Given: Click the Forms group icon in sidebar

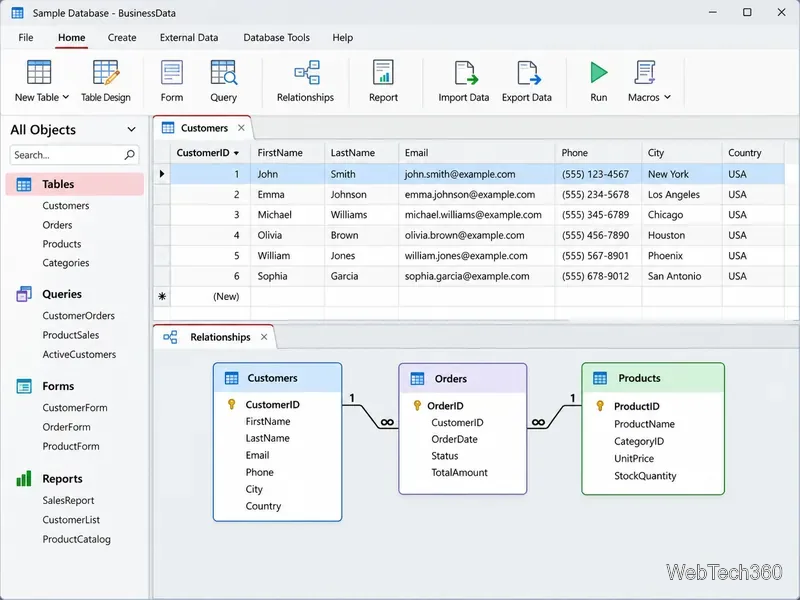Looking at the screenshot, I should tap(24, 386).
